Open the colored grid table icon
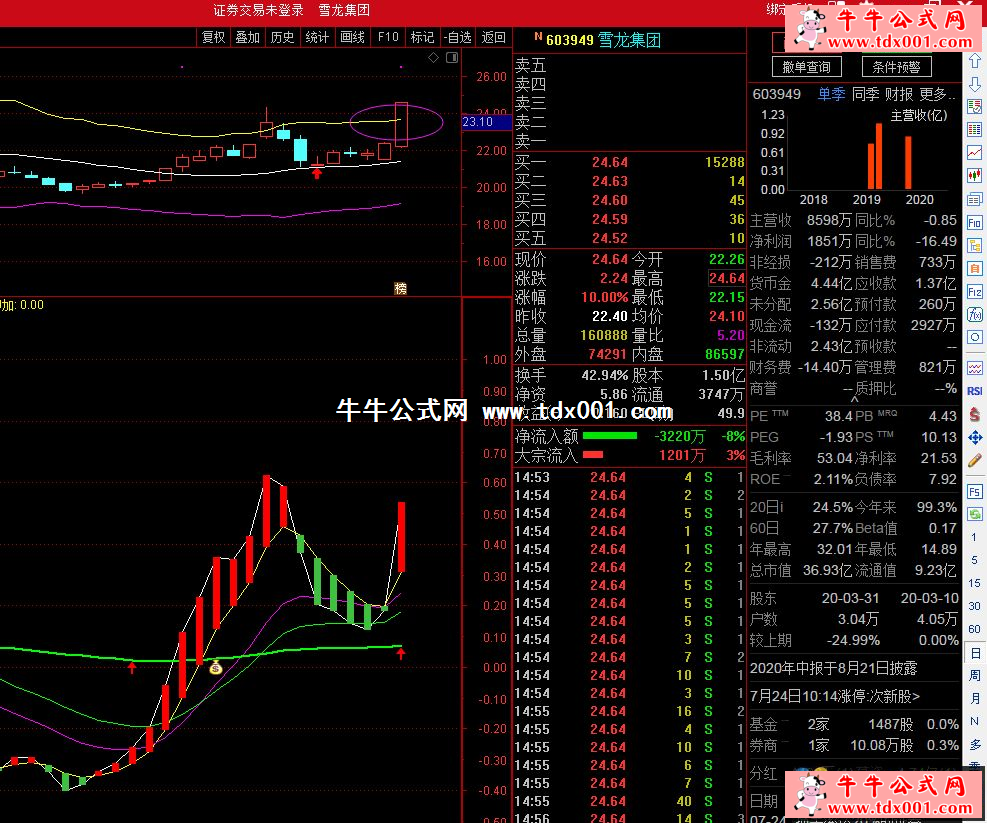Image resolution: width=987 pixels, height=823 pixels. [974, 130]
